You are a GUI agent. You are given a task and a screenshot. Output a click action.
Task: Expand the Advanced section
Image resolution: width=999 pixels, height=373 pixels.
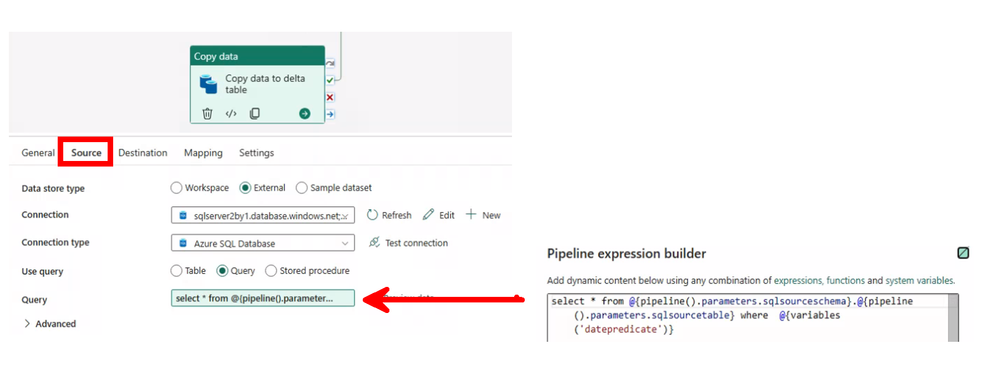50,324
